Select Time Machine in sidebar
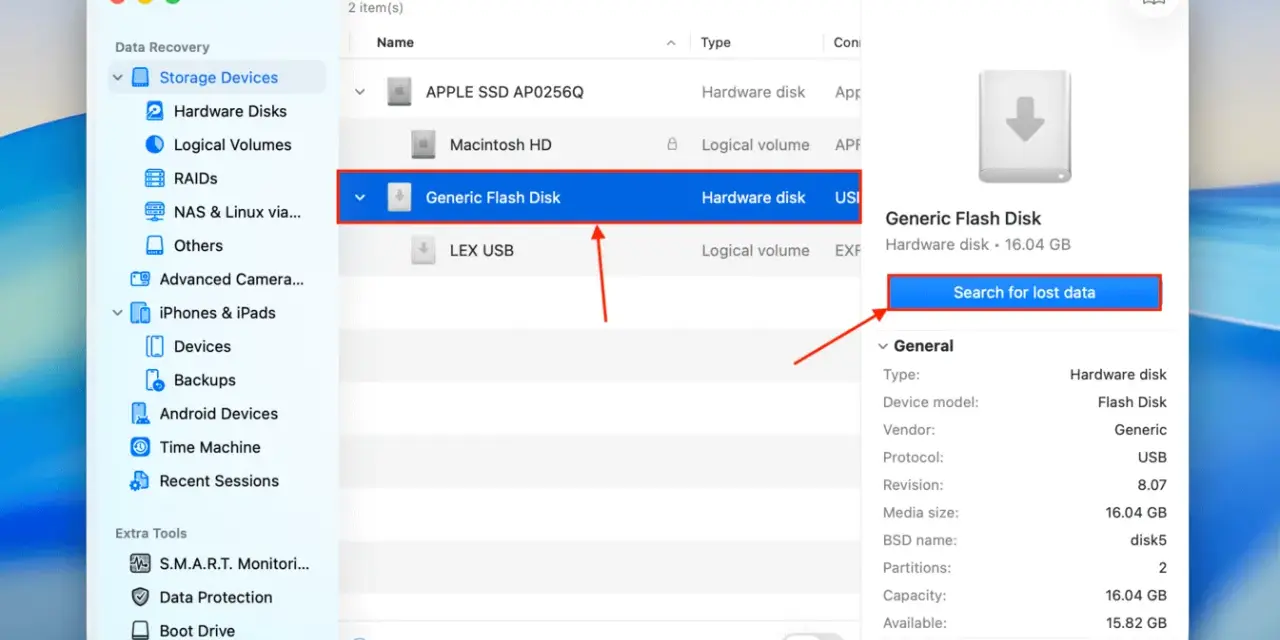 (x=210, y=447)
